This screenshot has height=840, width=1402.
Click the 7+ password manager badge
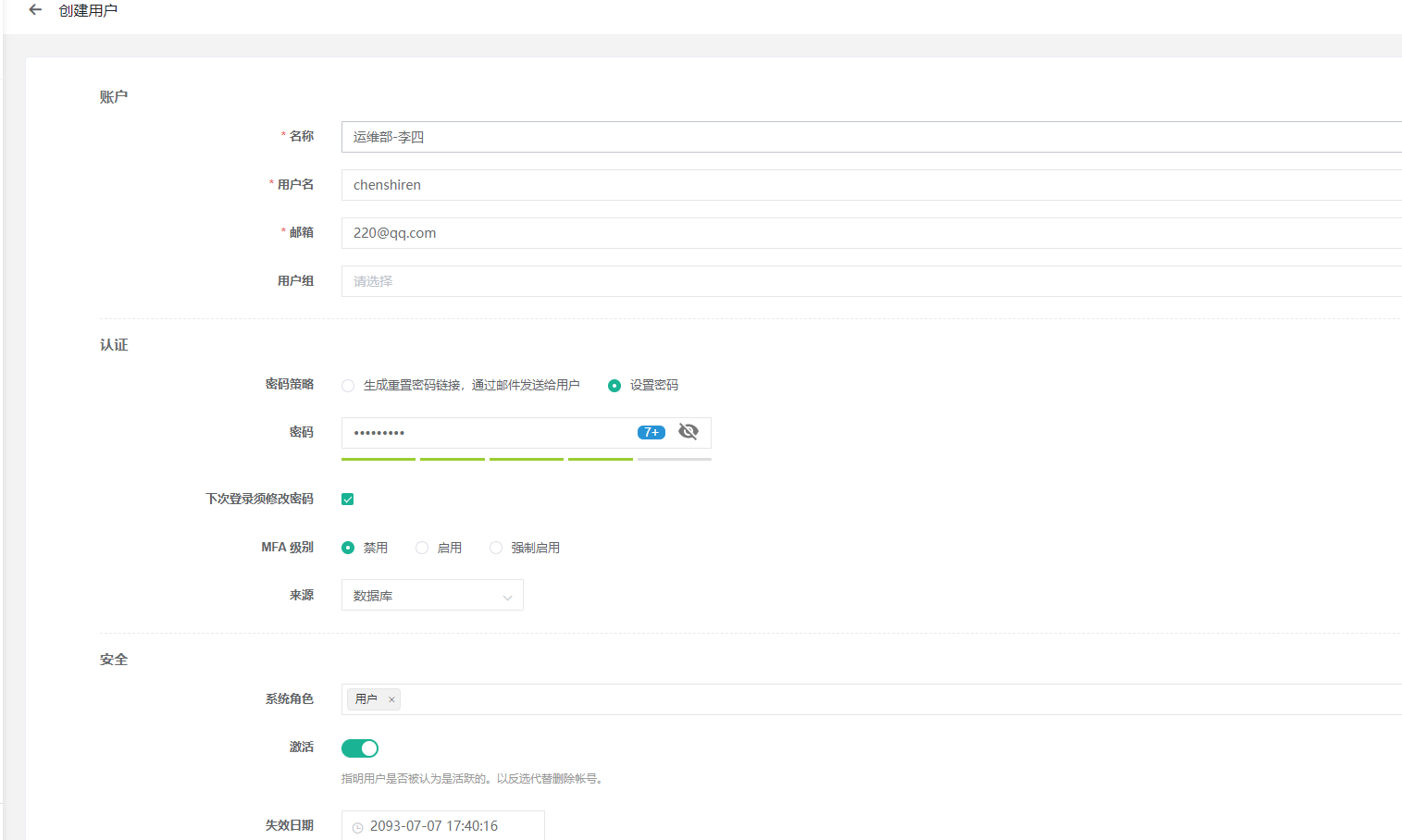651,432
